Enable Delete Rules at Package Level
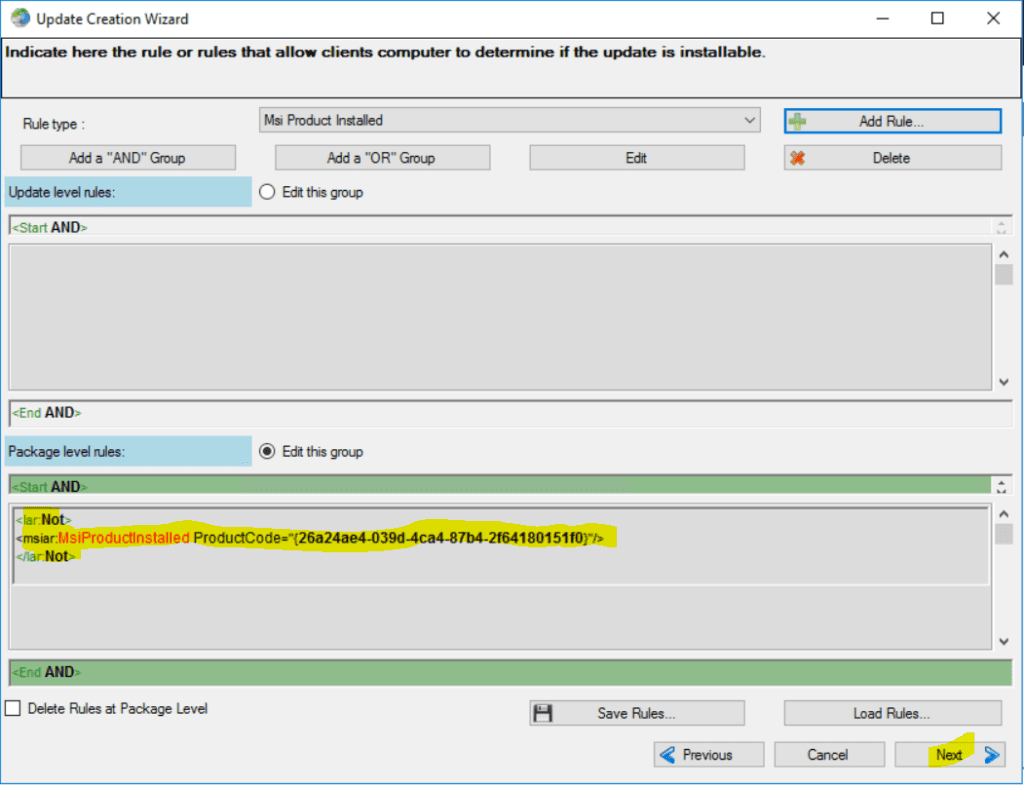This screenshot has height=786, width=1024. pos(14,708)
